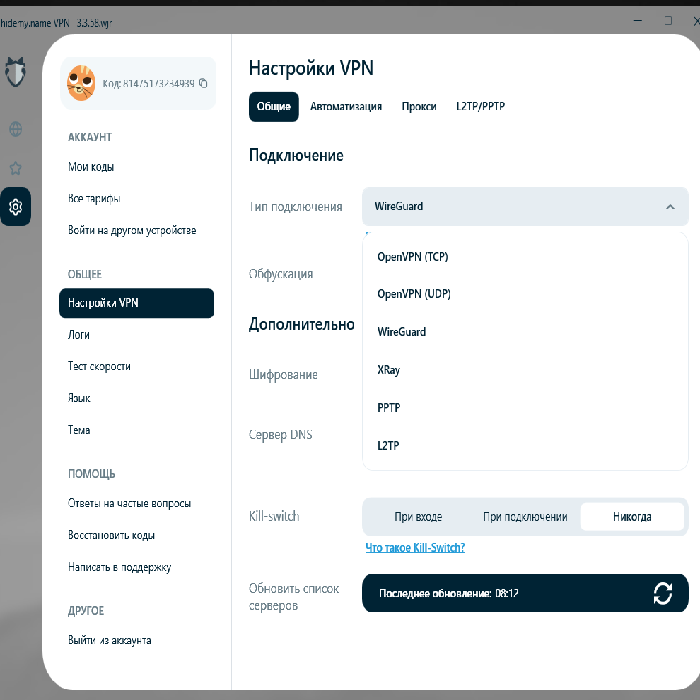This screenshot has width=700, height=700.
Task: Open the Прокси tab
Action: tap(419, 107)
